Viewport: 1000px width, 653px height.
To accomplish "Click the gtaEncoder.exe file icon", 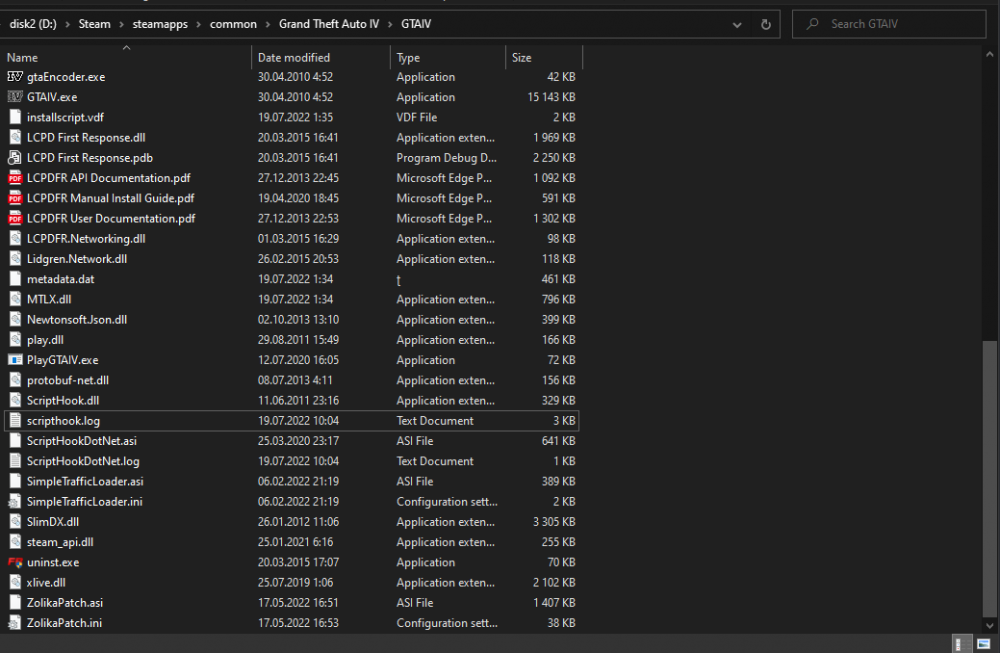I will (15, 77).
